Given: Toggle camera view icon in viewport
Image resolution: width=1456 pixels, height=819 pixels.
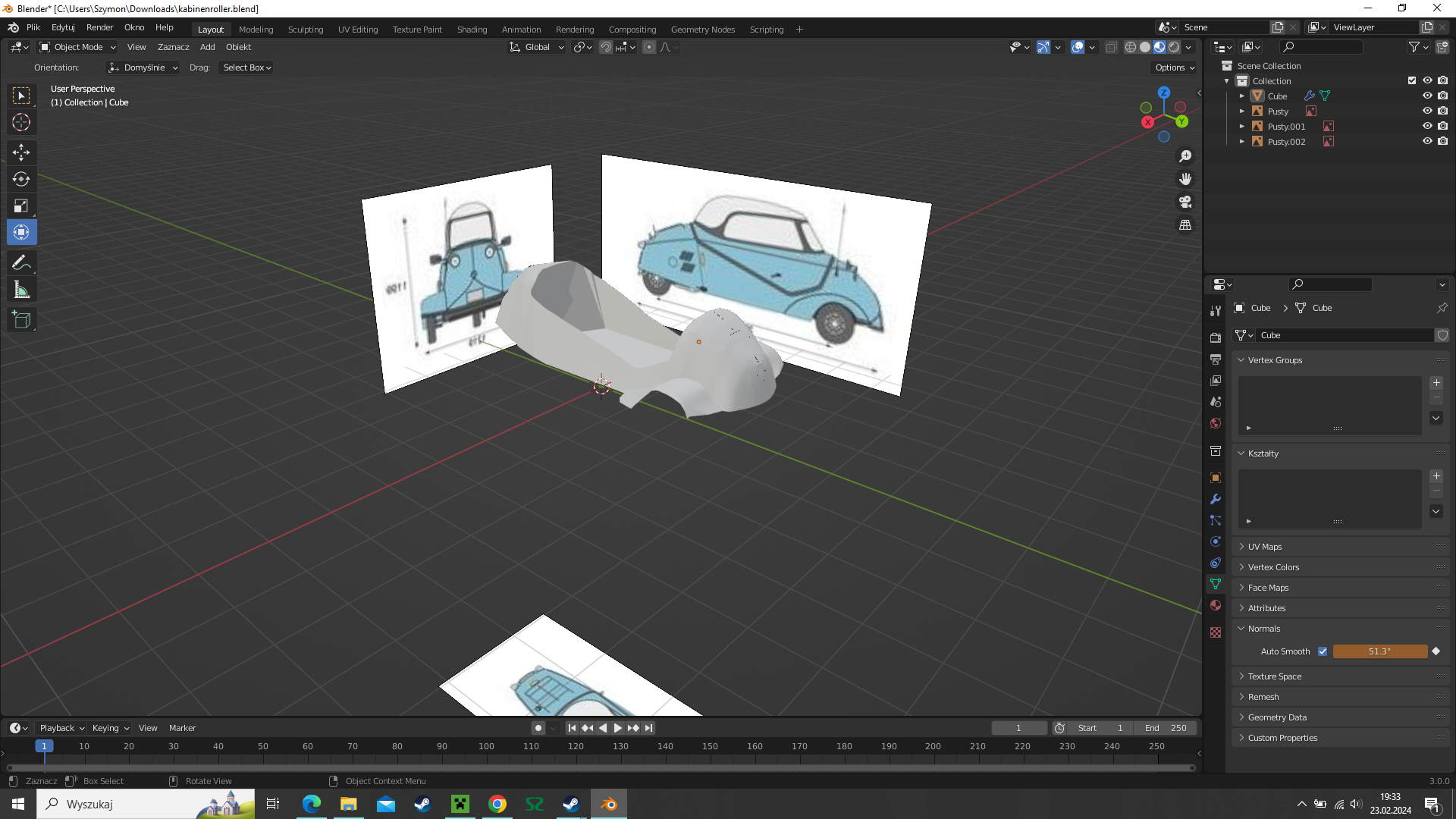Looking at the screenshot, I should 1185,202.
